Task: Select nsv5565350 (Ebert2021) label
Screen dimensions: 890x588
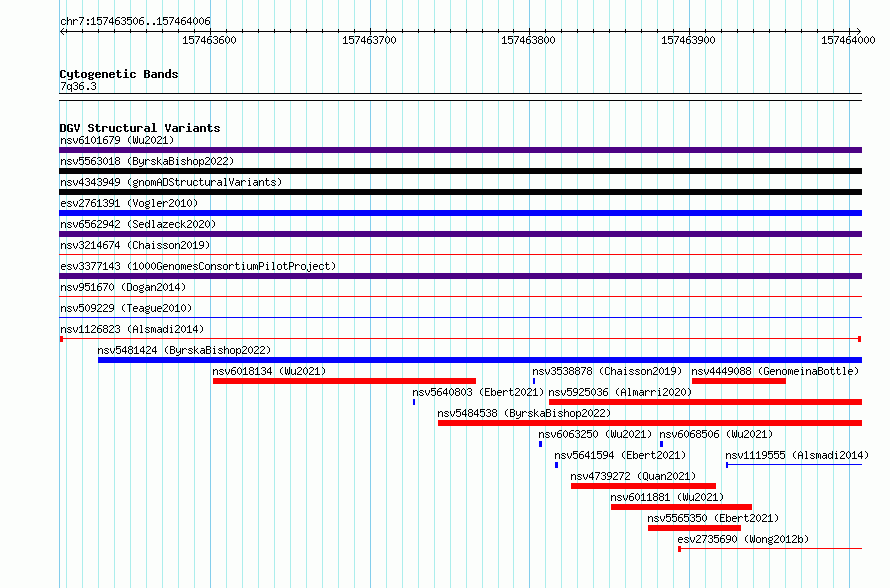Action: pyautogui.click(x=713, y=518)
